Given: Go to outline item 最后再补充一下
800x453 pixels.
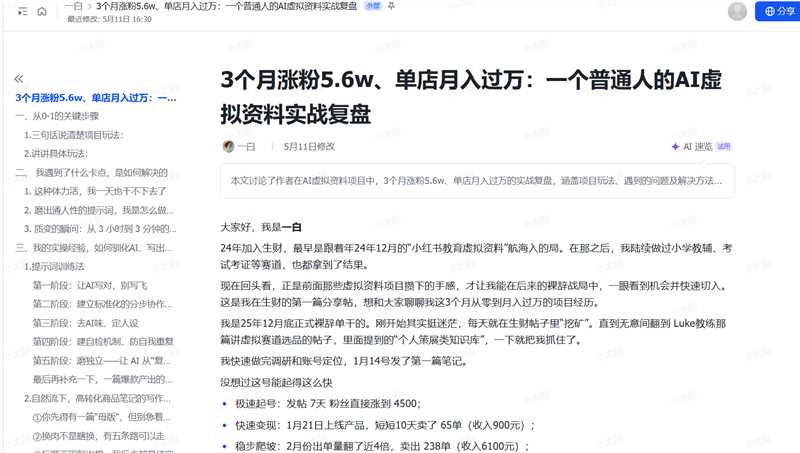Looking at the screenshot, I should pyautogui.click(x=102, y=380).
